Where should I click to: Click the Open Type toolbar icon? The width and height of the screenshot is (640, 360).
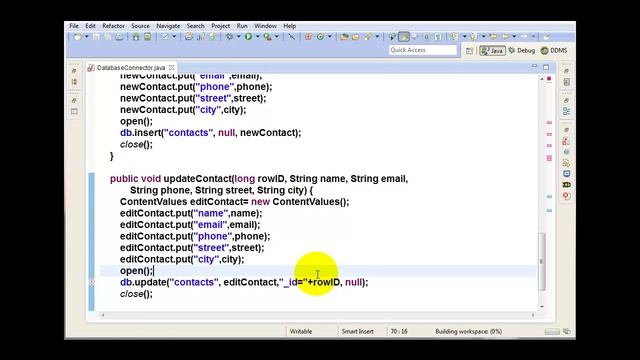[344, 37]
